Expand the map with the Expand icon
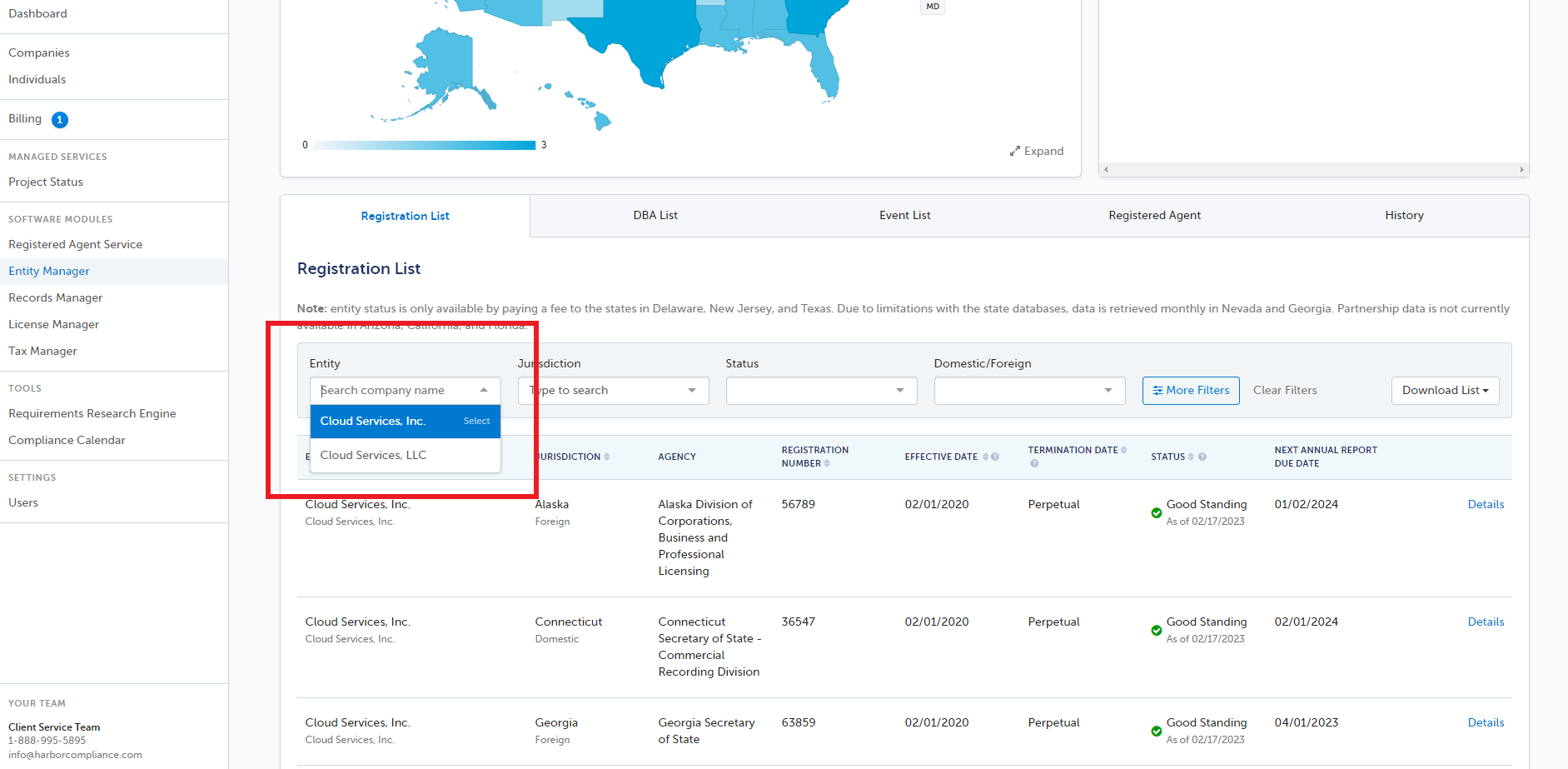The height and width of the screenshot is (769, 1568). point(1015,151)
